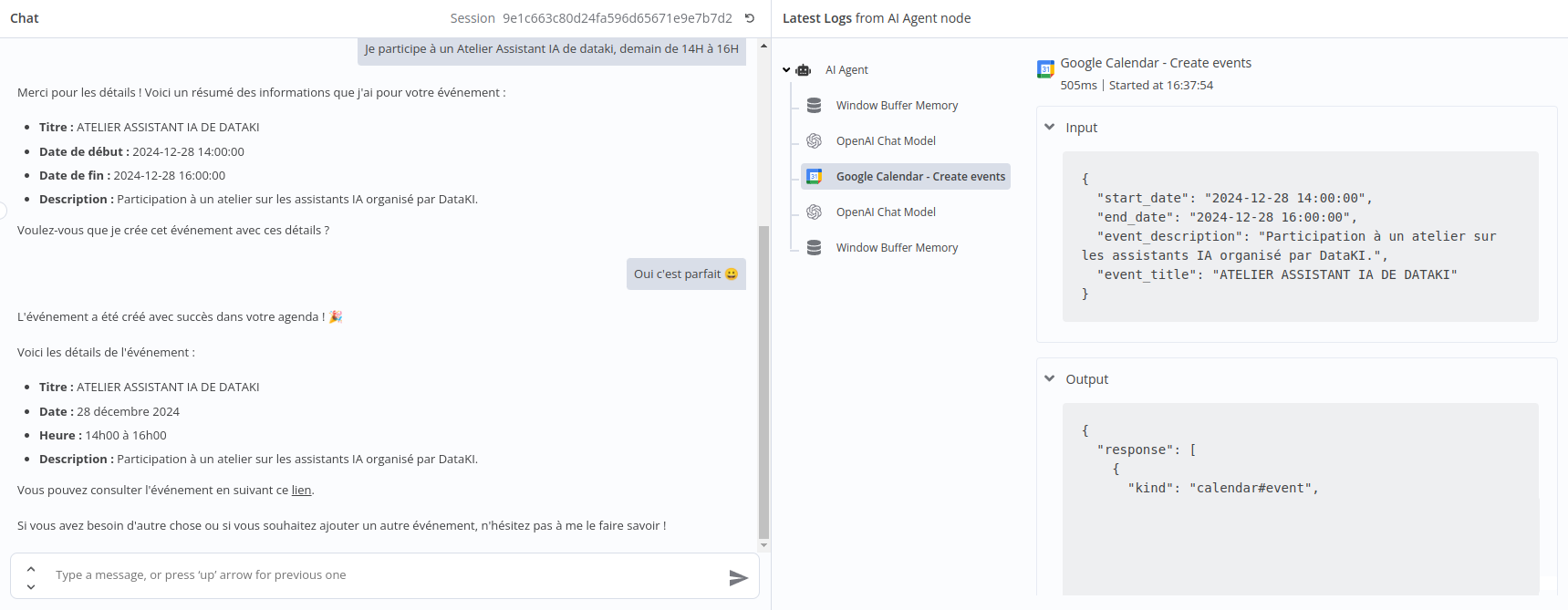Collapse the AI Agent log tree
Screen dimensions: 1568x610
click(786, 70)
